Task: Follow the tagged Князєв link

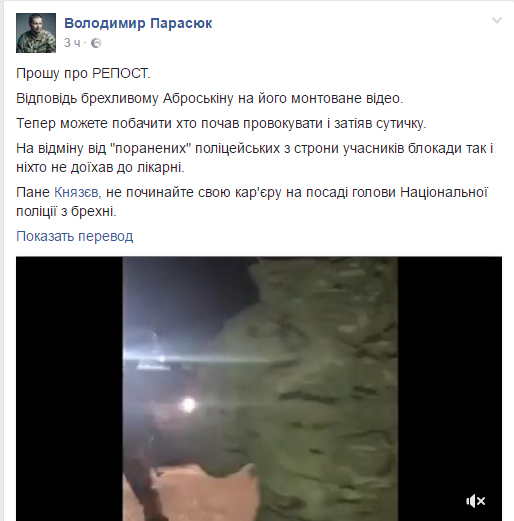Action: [x=77, y=192]
